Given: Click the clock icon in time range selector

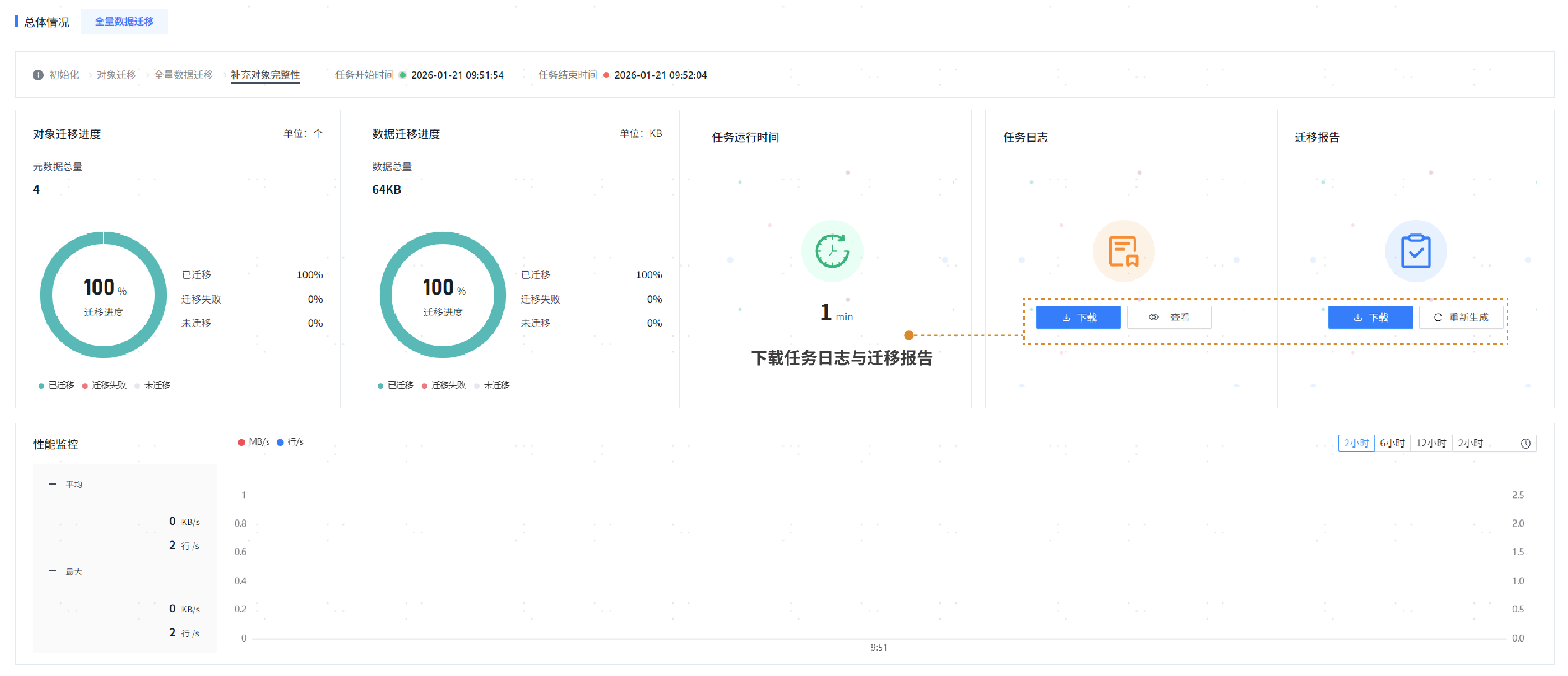Looking at the screenshot, I should [x=1525, y=444].
